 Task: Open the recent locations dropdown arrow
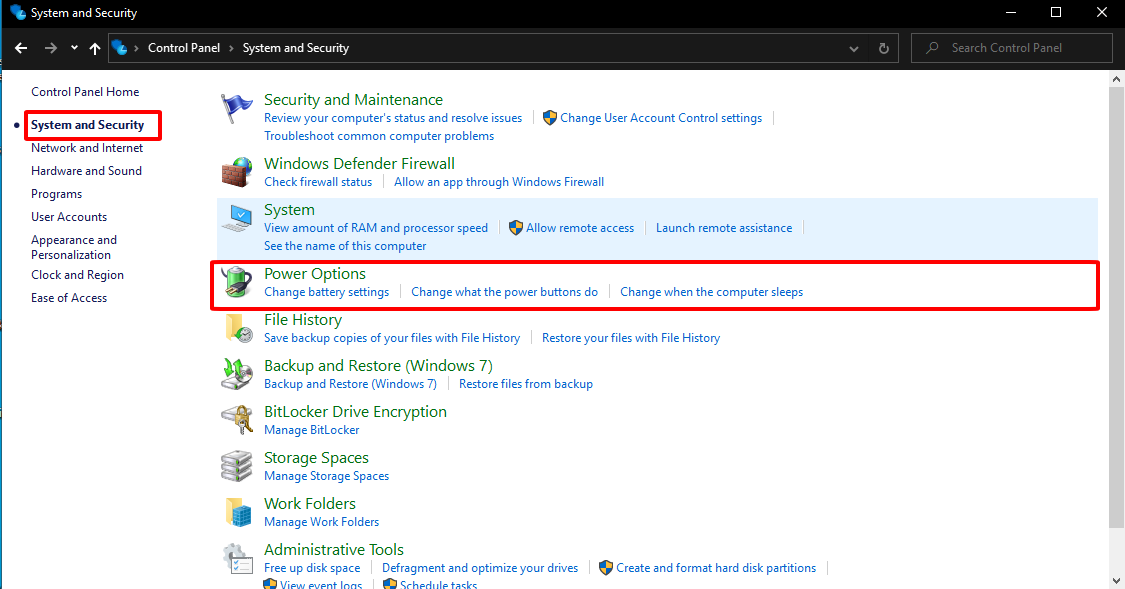pos(74,48)
